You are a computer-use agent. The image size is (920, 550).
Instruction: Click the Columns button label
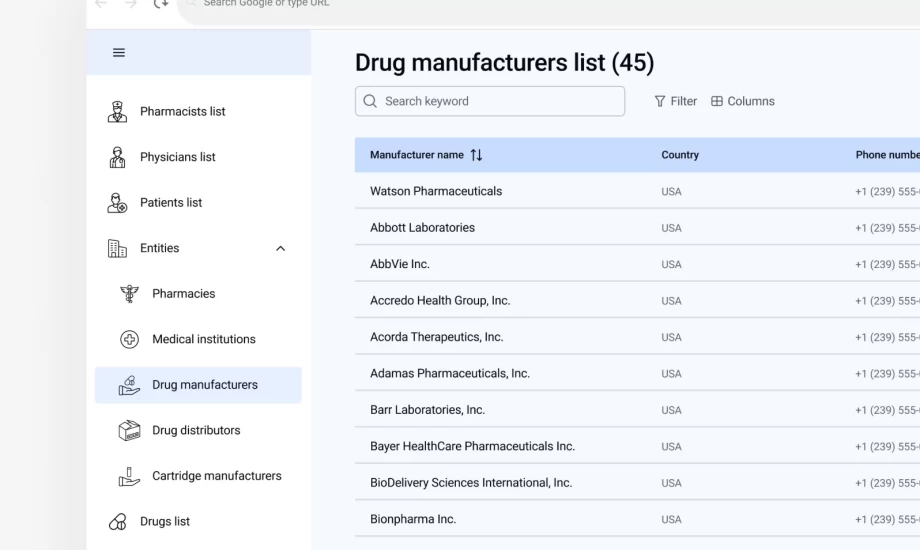[x=751, y=102]
